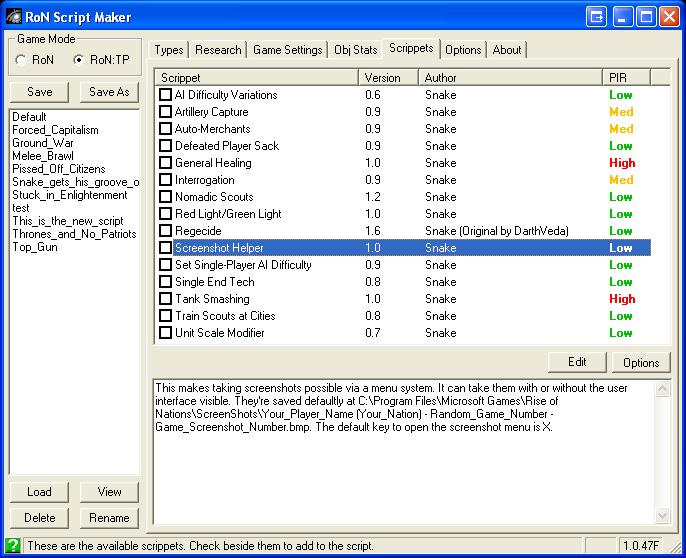Select the RoN game mode radio button
Image resolution: width=686 pixels, height=558 pixels.
(21, 60)
